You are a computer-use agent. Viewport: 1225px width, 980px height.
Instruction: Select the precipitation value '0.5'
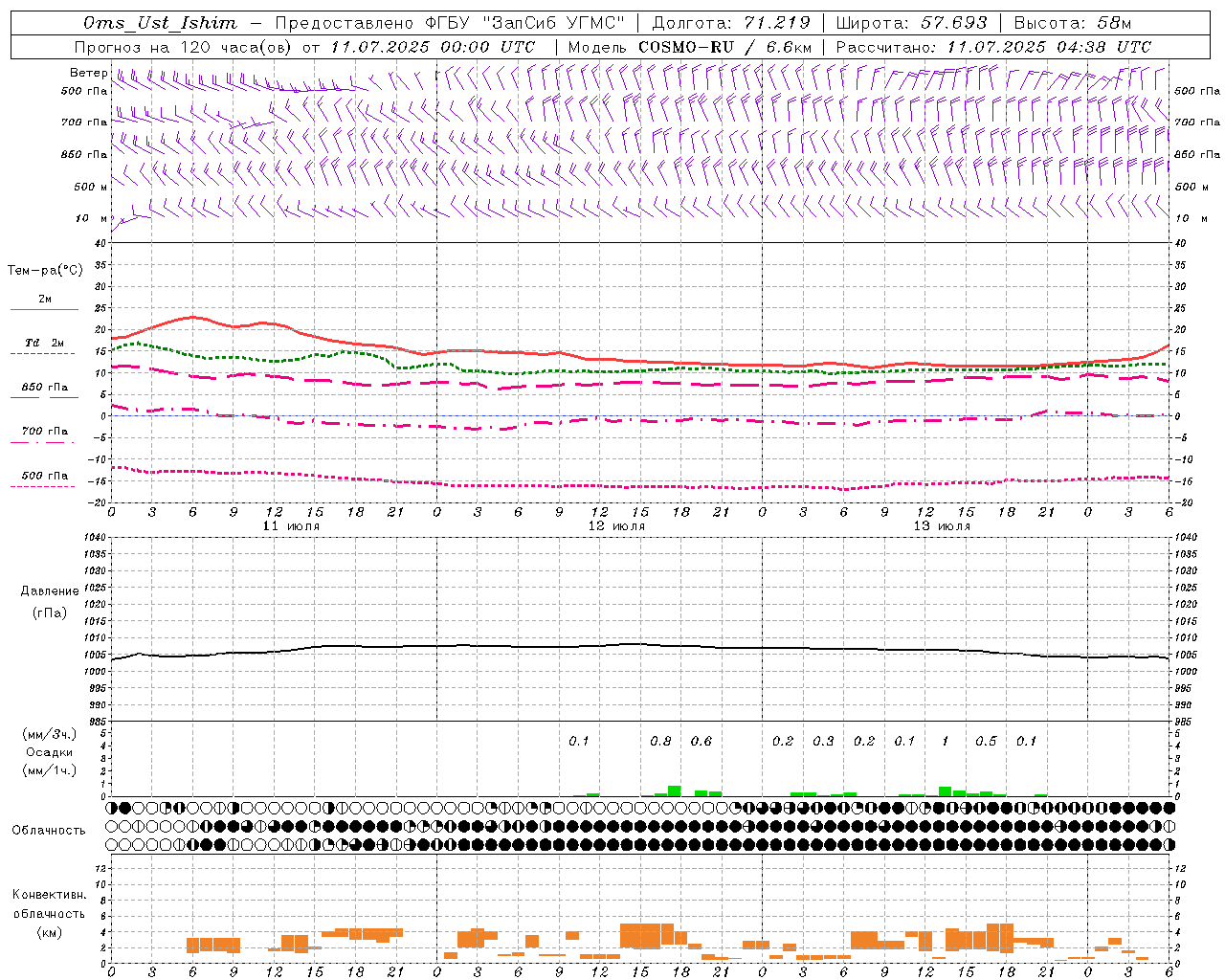[x=986, y=742]
